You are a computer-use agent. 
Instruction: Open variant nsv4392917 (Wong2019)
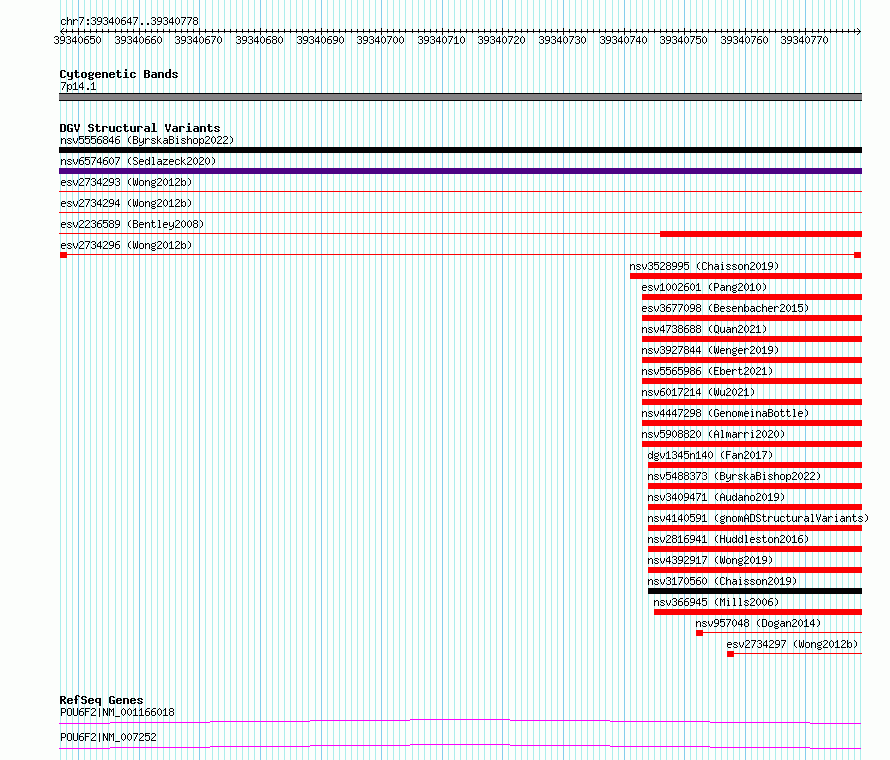(x=710, y=560)
